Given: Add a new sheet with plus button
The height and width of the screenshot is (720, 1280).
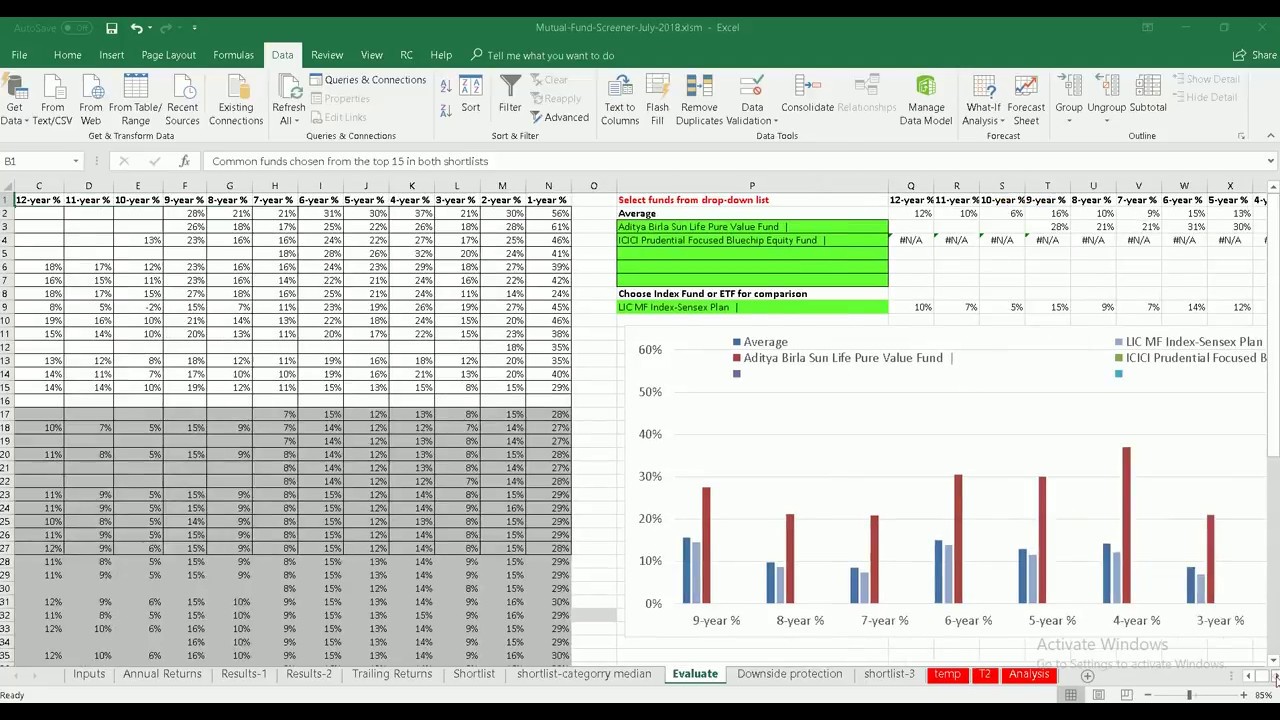Looking at the screenshot, I should [x=1087, y=676].
